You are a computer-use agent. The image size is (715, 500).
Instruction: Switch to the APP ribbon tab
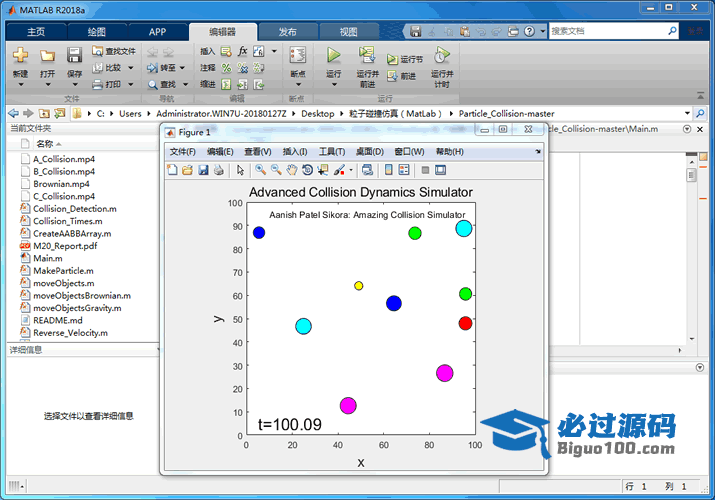click(157, 32)
